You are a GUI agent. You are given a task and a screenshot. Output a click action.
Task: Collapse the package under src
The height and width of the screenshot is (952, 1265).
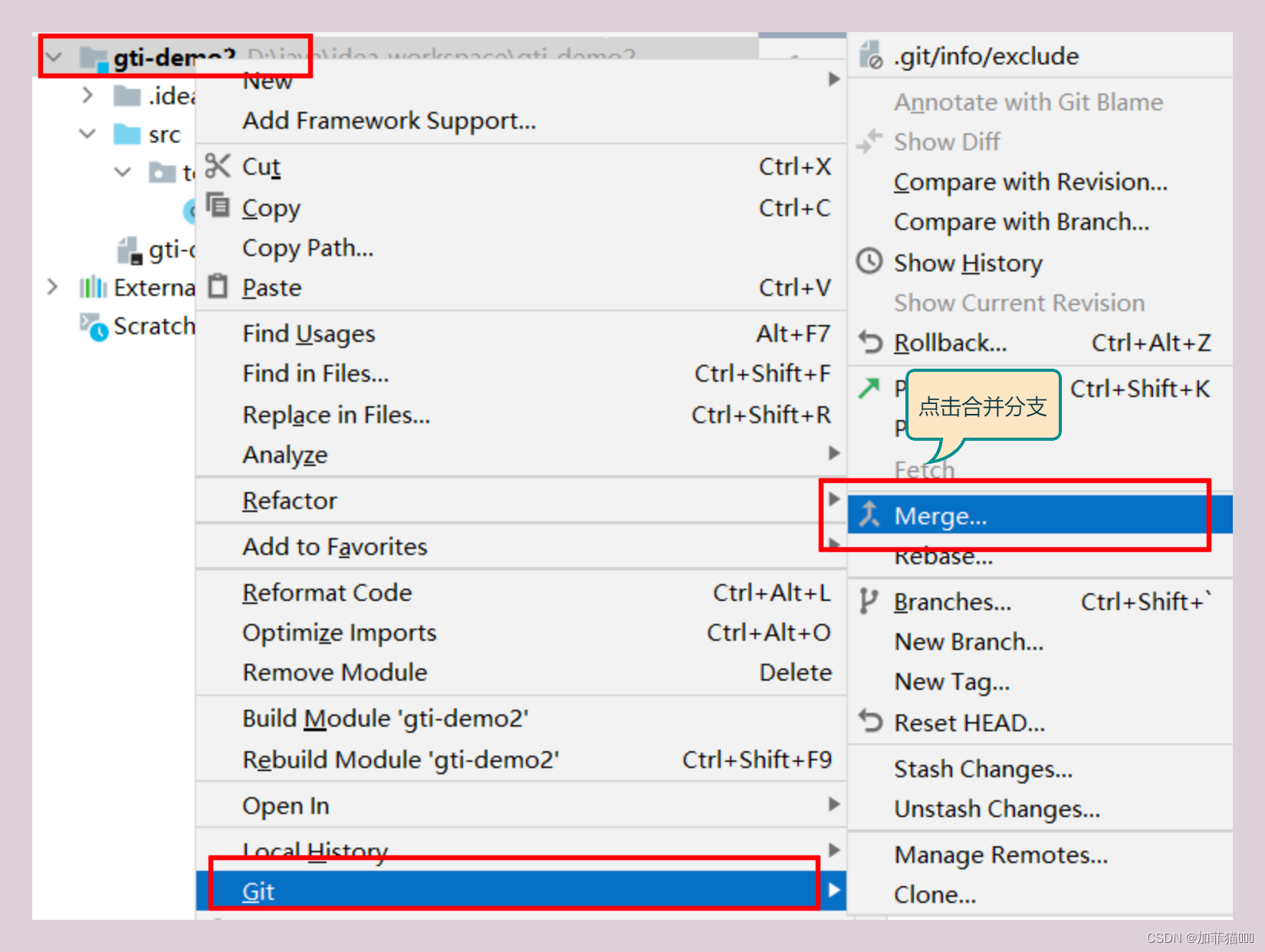(123, 172)
